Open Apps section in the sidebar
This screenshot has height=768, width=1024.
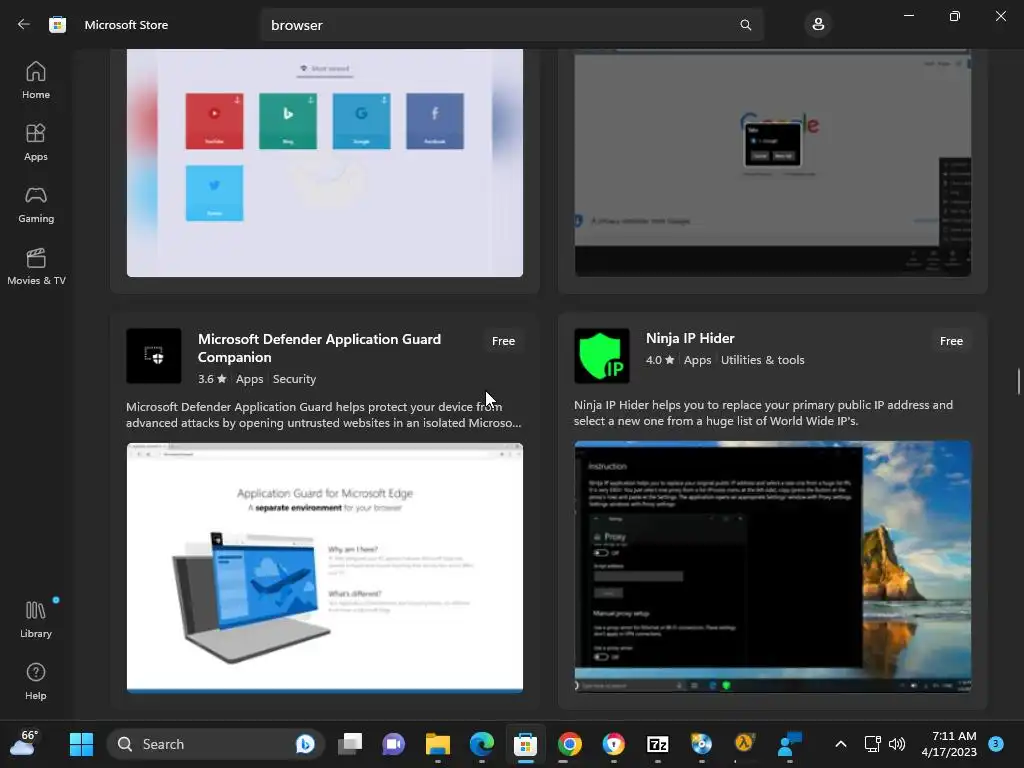click(x=36, y=142)
